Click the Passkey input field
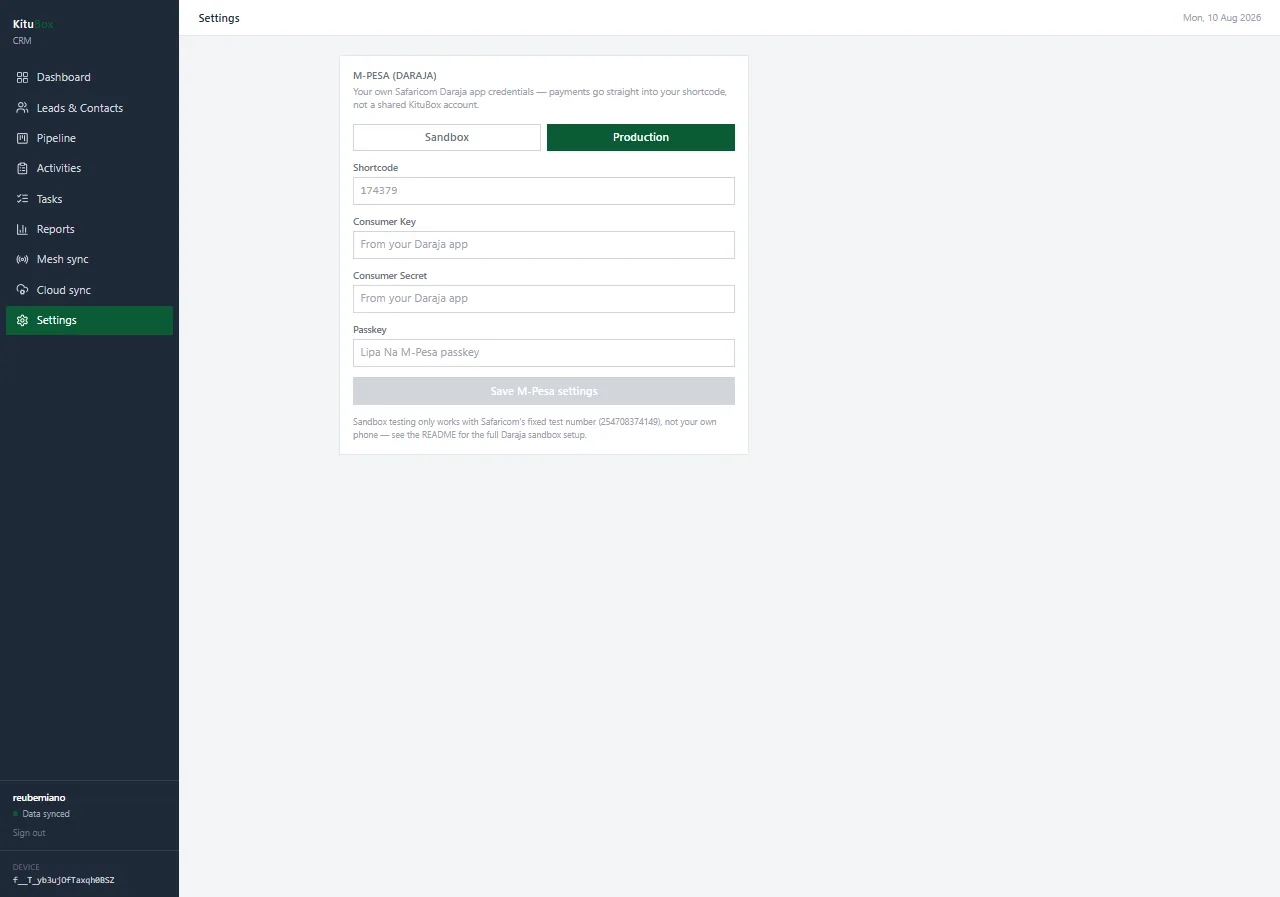 pyautogui.click(x=544, y=353)
